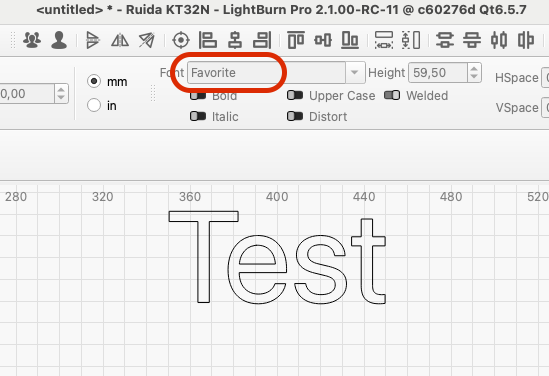Mirror selection across a line
The height and width of the screenshot is (376, 549).
147,40
